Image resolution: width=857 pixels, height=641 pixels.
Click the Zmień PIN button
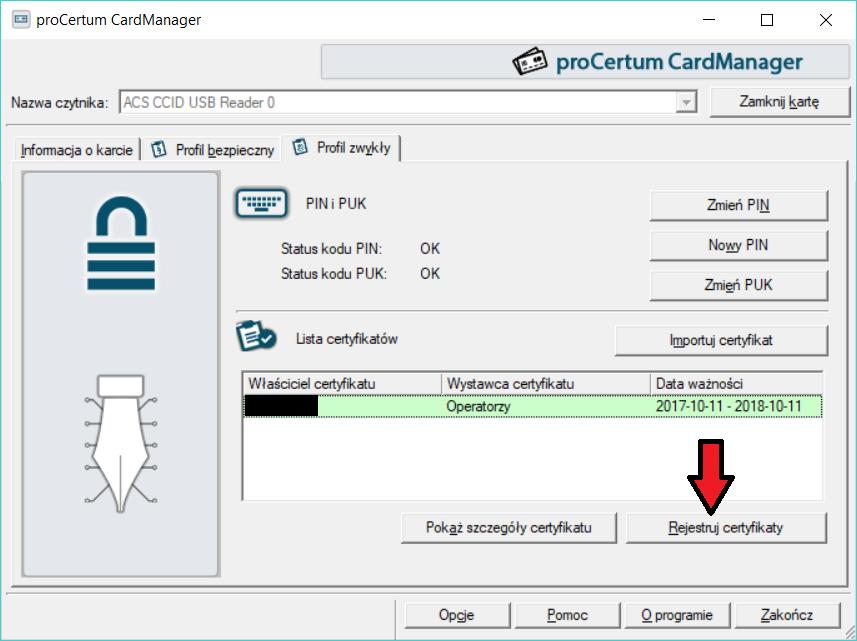[x=738, y=205]
